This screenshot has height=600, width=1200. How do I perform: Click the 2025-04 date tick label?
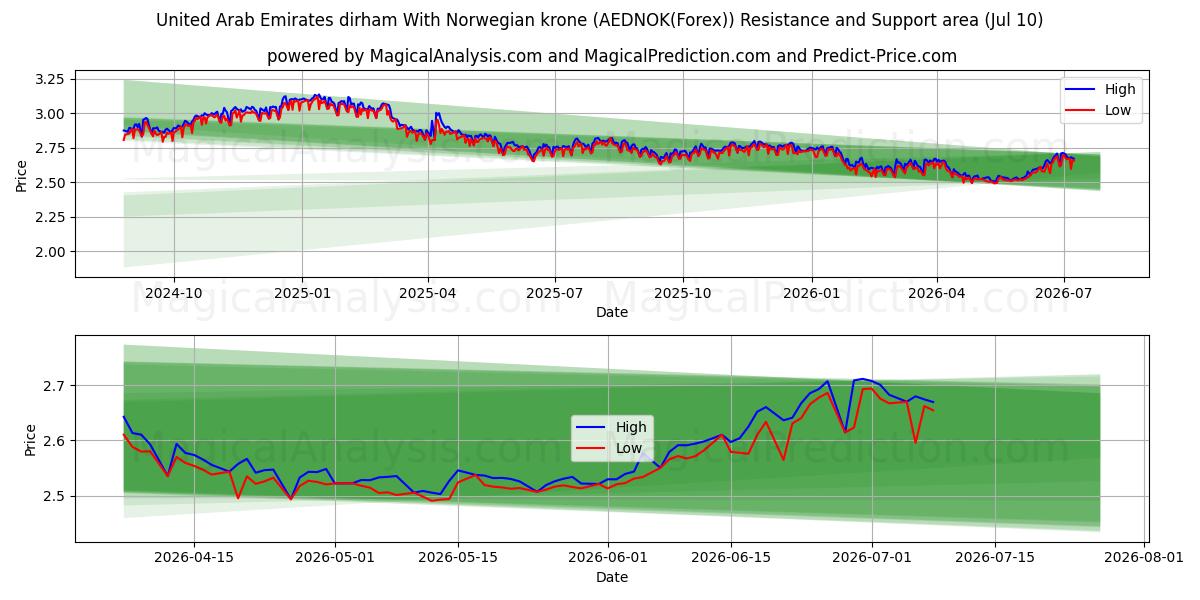pyautogui.click(x=427, y=293)
